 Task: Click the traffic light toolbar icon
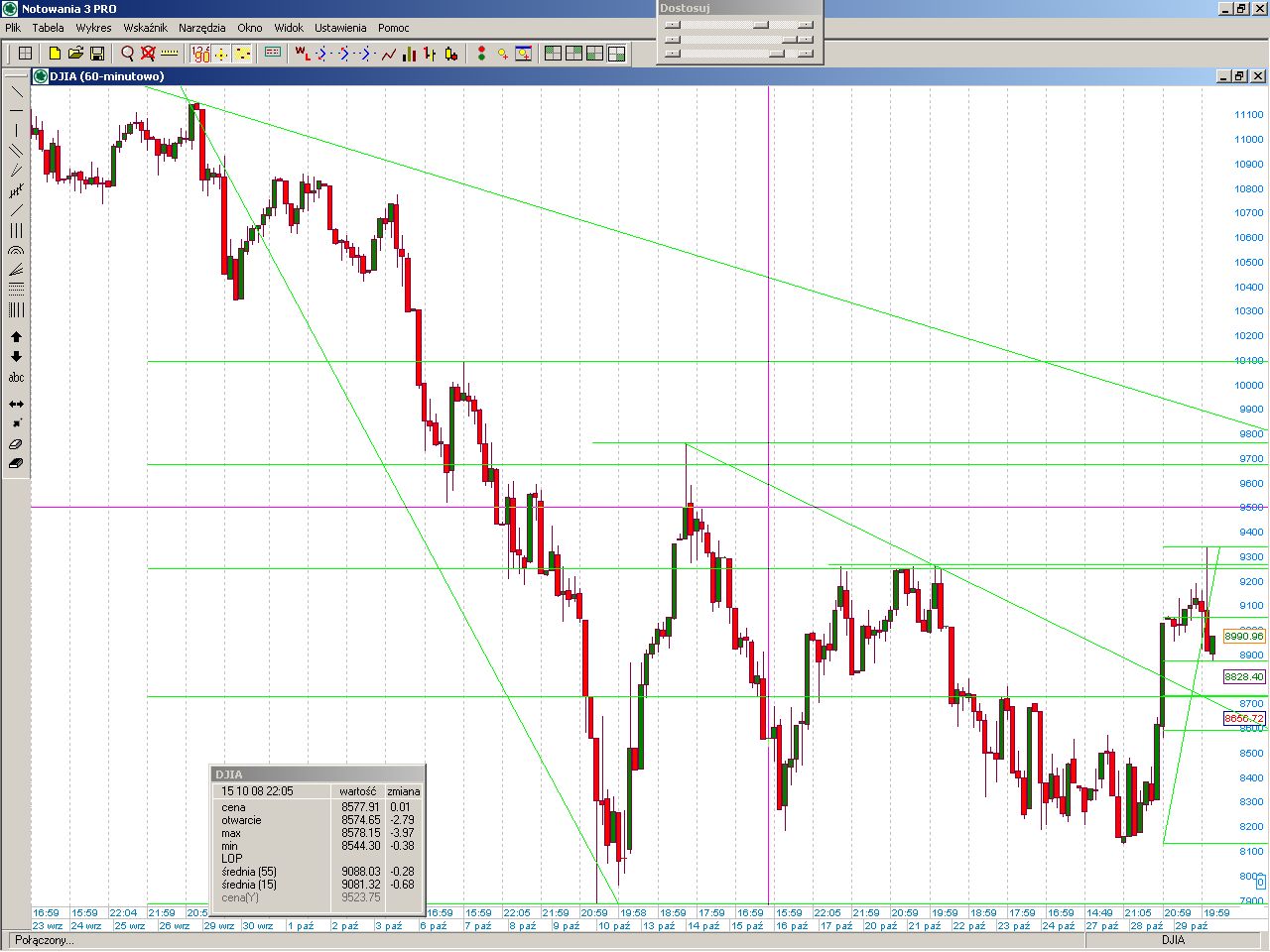482,54
